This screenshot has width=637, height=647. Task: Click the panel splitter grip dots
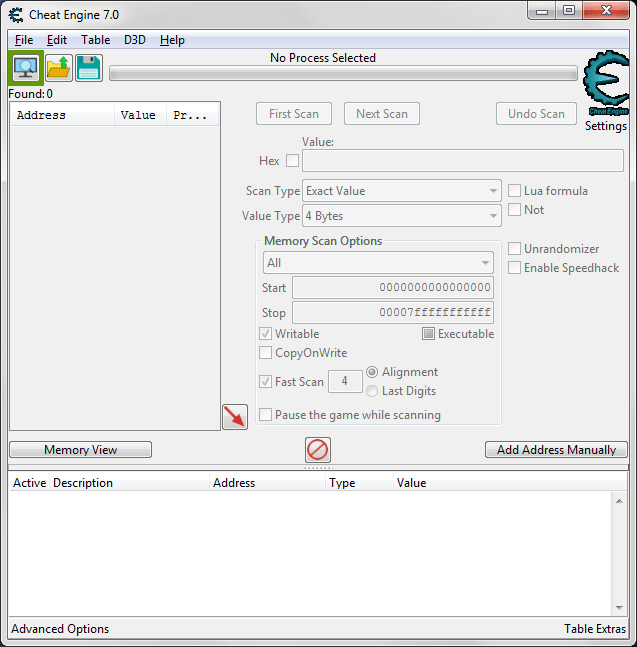point(318,468)
